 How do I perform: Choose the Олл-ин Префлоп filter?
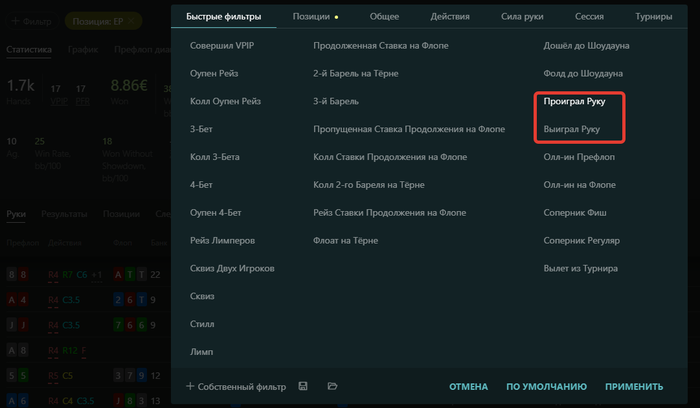coord(579,157)
